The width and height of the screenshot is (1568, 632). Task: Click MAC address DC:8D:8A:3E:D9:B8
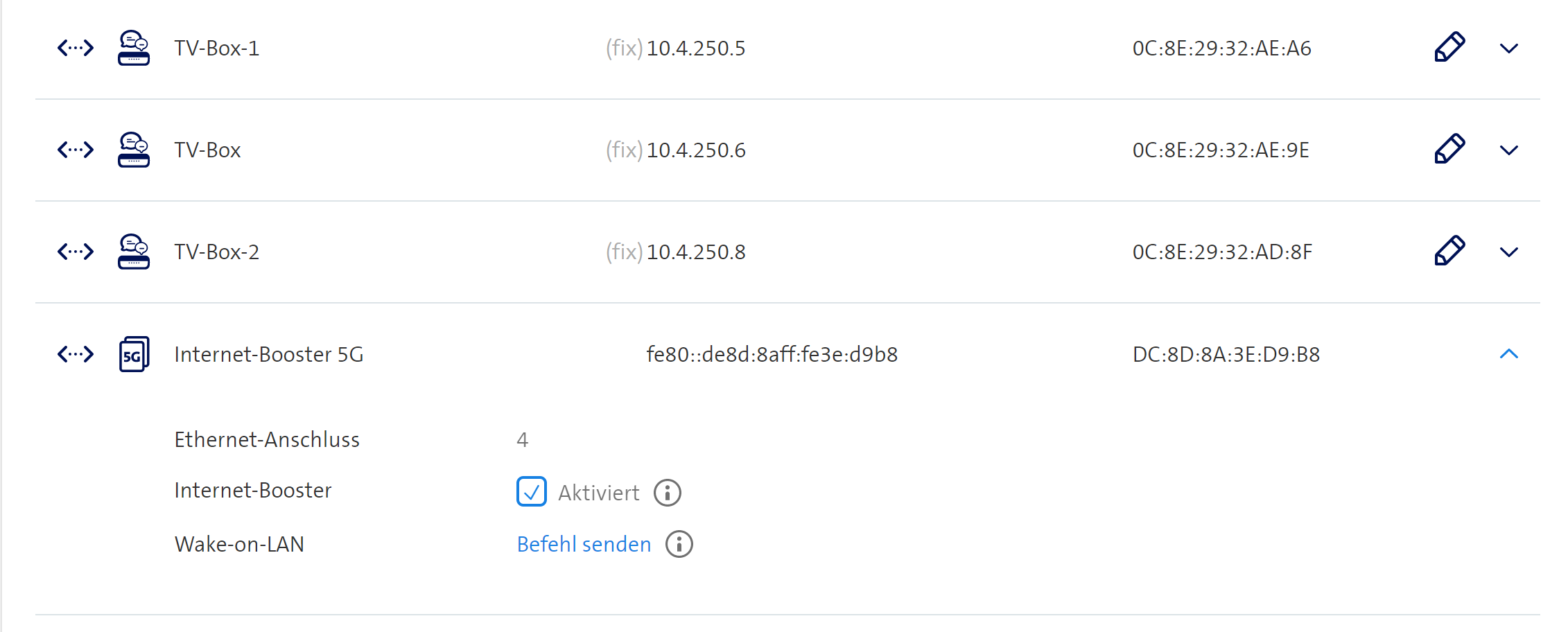point(1226,354)
